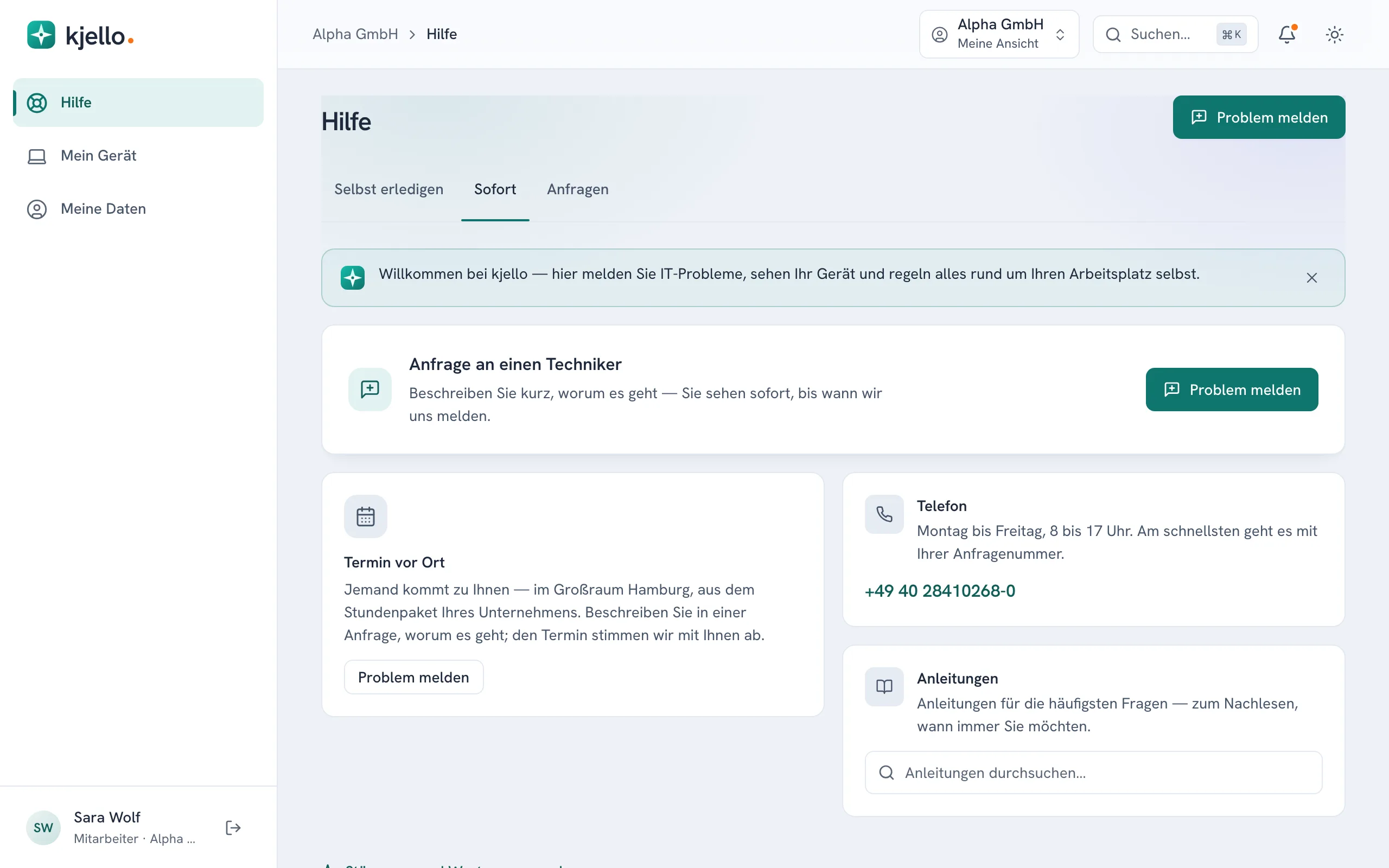Image resolution: width=1389 pixels, height=868 pixels.
Task: Click the Sara Wolf user name
Action: tap(107, 817)
